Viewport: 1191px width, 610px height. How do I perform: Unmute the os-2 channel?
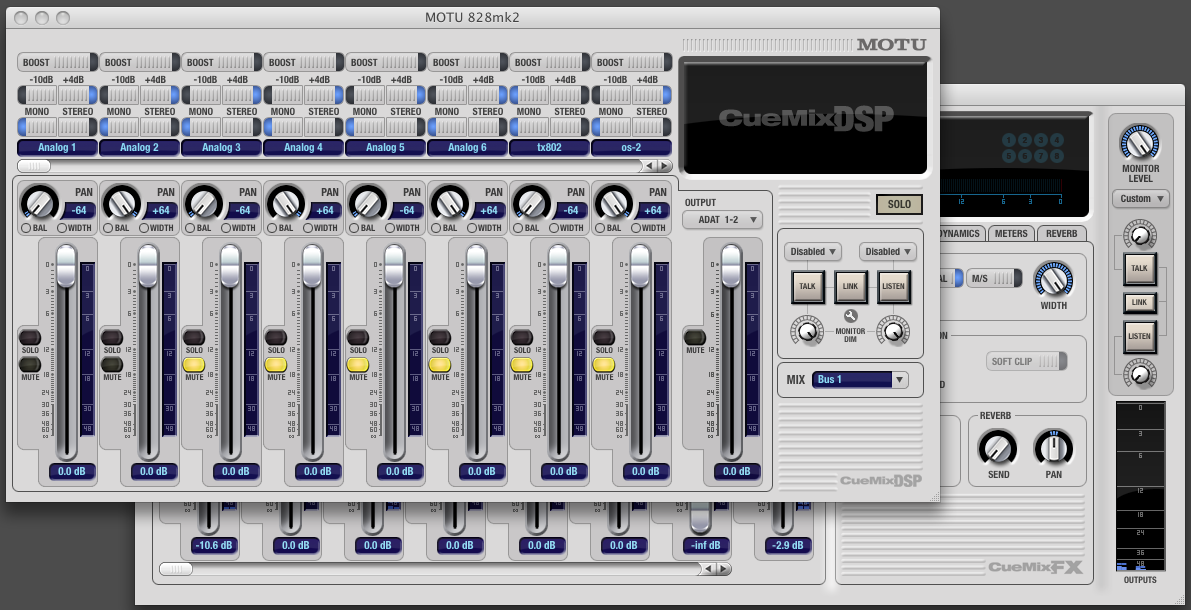pyautogui.click(x=604, y=365)
